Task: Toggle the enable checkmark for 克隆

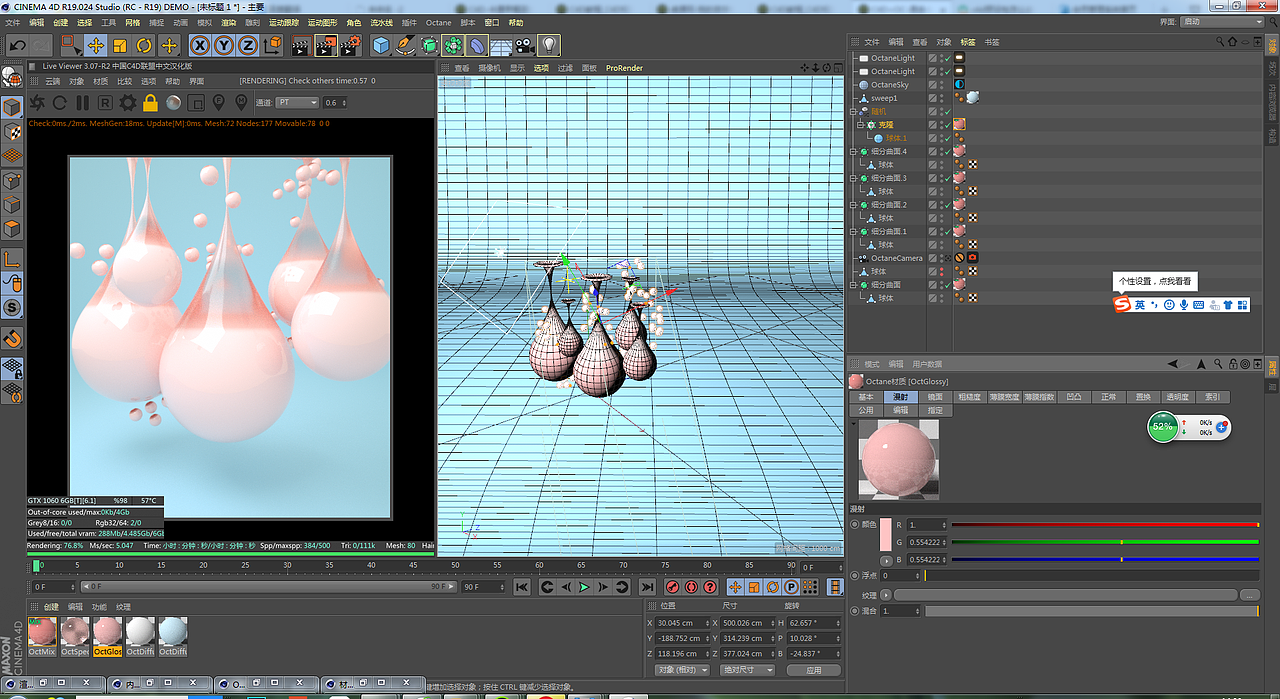Action: click(947, 125)
